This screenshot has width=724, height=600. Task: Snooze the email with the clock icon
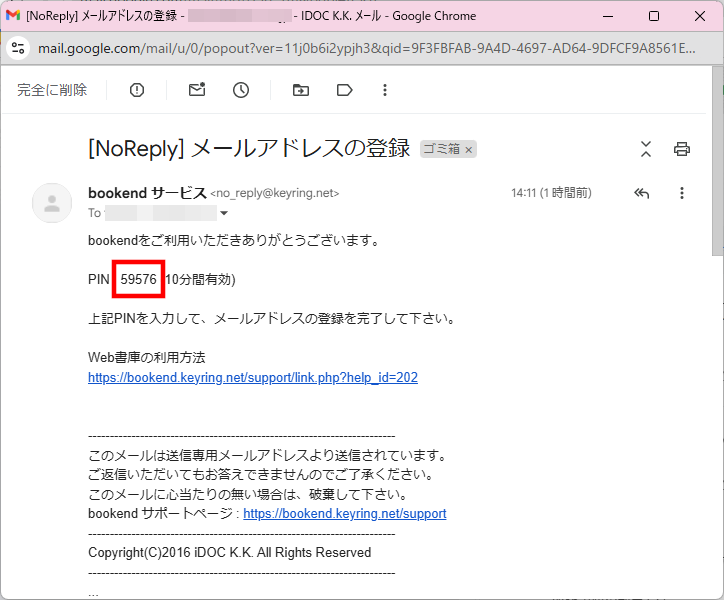[x=241, y=90]
